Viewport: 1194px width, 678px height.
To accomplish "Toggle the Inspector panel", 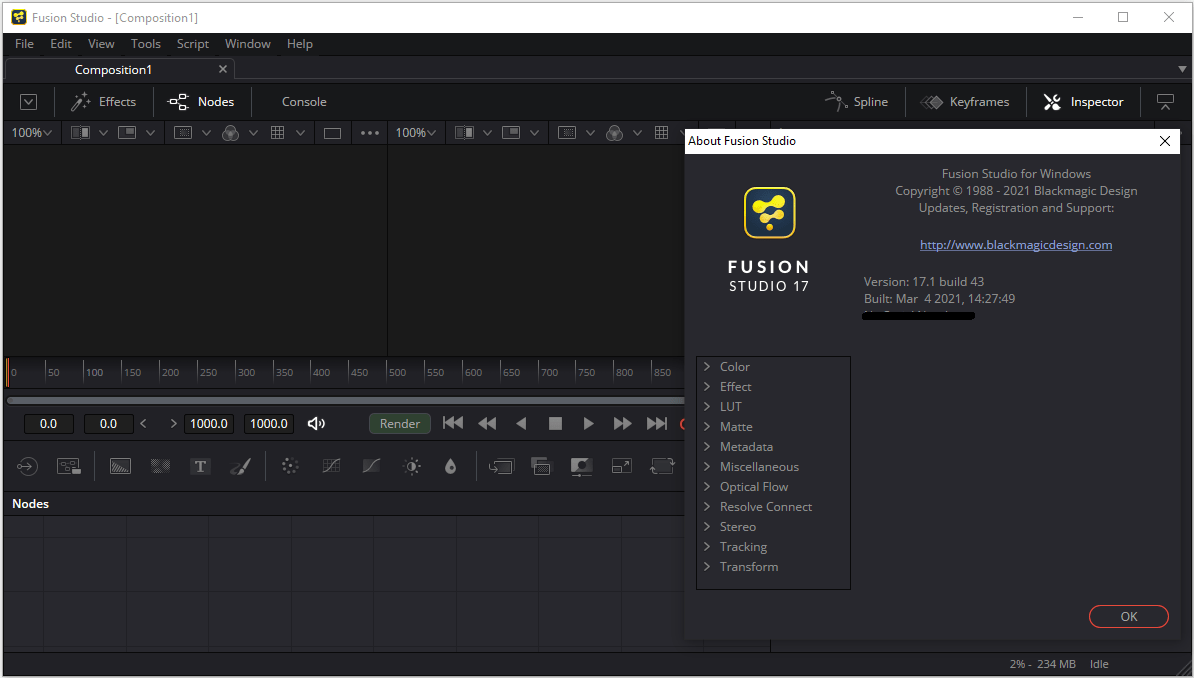I will [x=1084, y=102].
